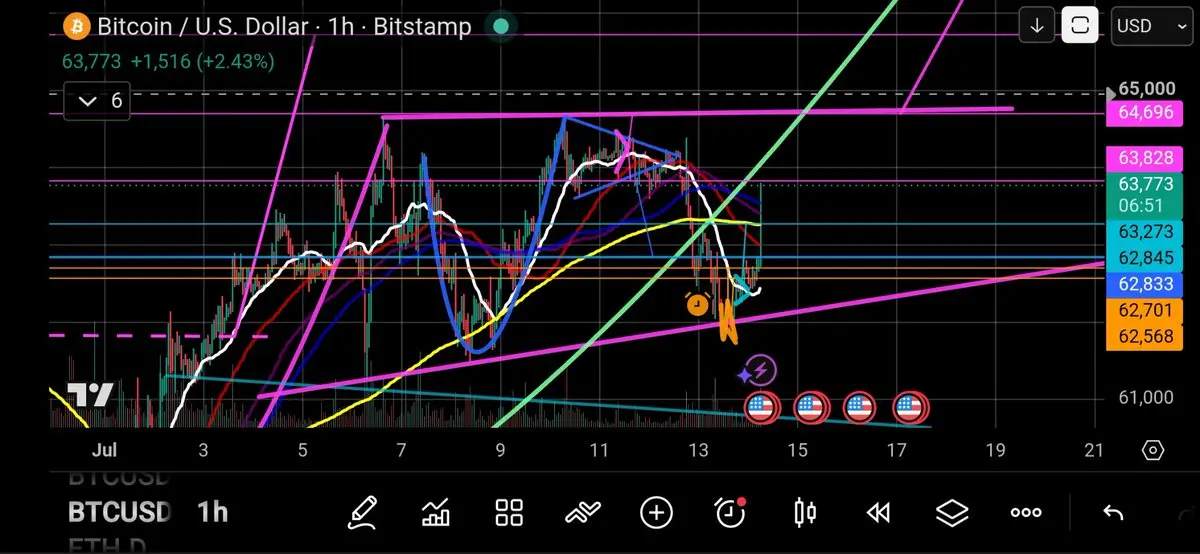Open the drawing tools pencil icon

pyautogui.click(x=362, y=513)
